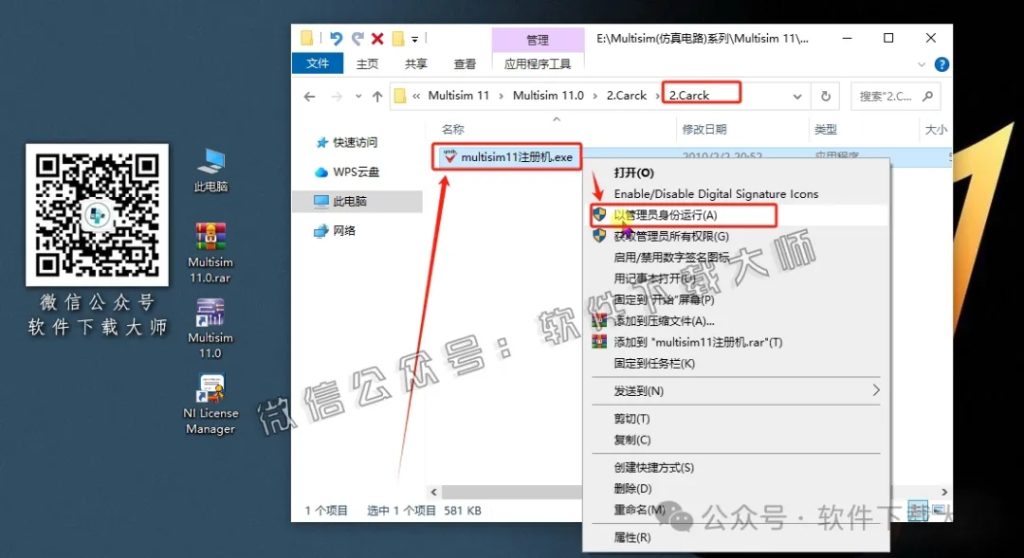The width and height of the screenshot is (1024, 558).
Task: Sort by the 类型 column header
Action: (825, 129)
